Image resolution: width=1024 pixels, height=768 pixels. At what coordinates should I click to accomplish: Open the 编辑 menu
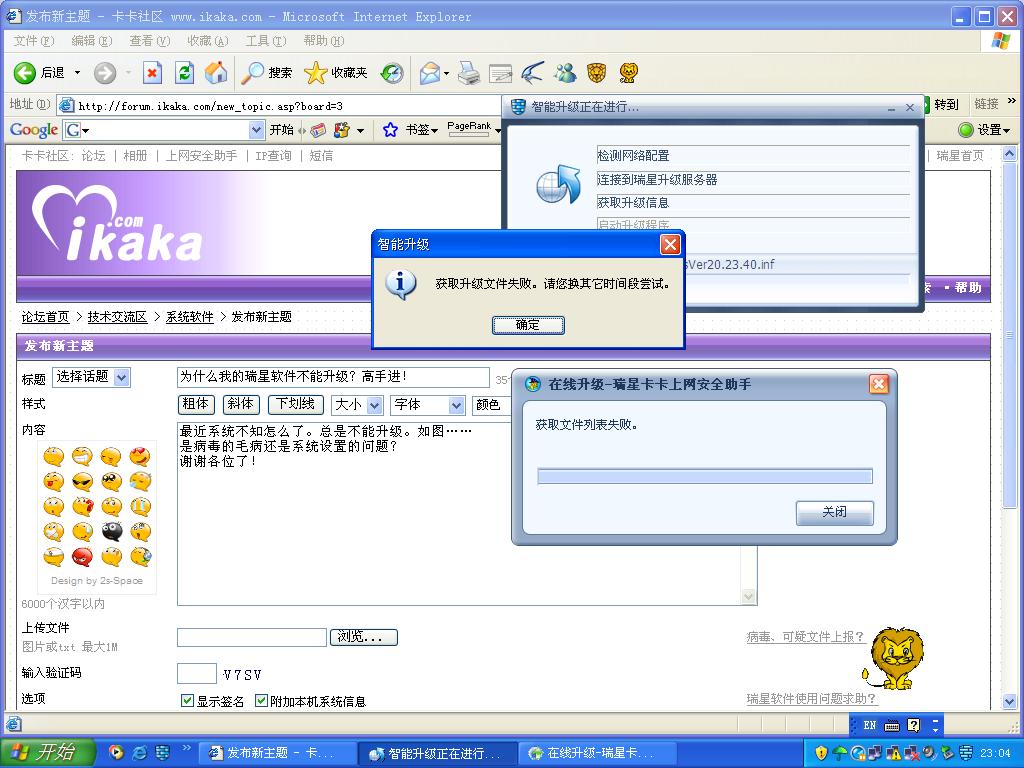[x=91, y=40]
